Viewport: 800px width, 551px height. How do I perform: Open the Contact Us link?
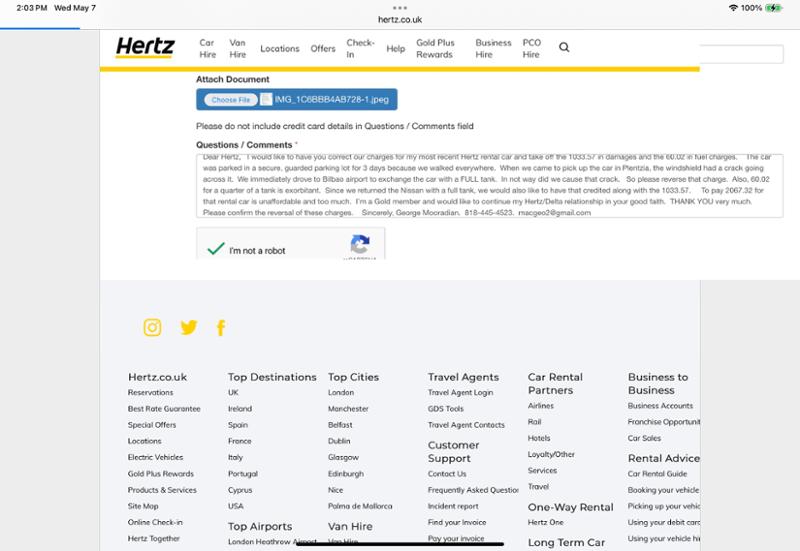[x=447, y=473]
